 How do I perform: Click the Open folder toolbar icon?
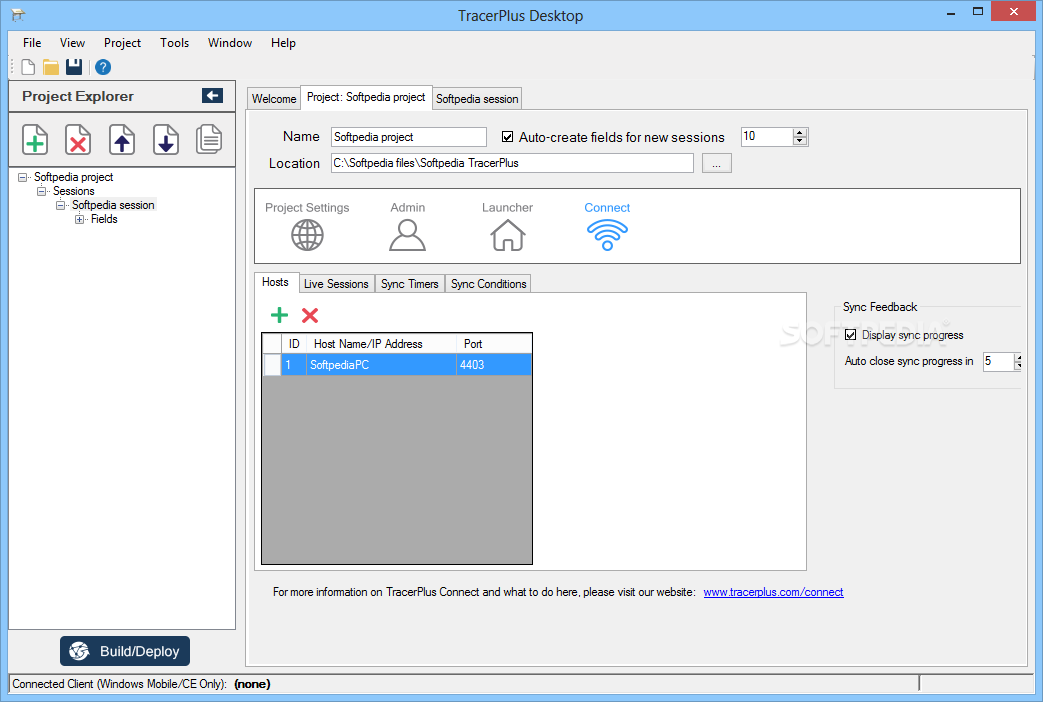[x=51, y=67]
